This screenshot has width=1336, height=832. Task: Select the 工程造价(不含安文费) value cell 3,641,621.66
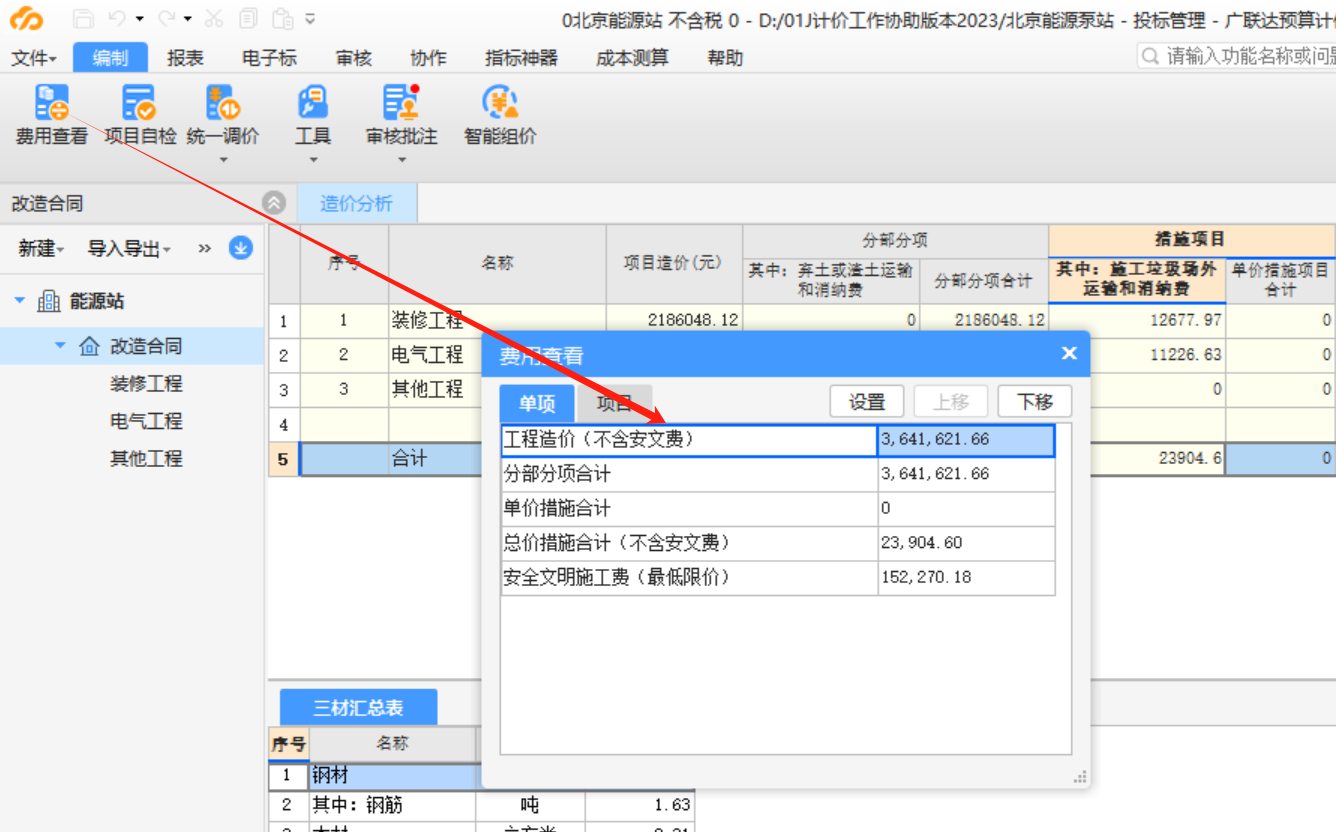pos(966,440)
